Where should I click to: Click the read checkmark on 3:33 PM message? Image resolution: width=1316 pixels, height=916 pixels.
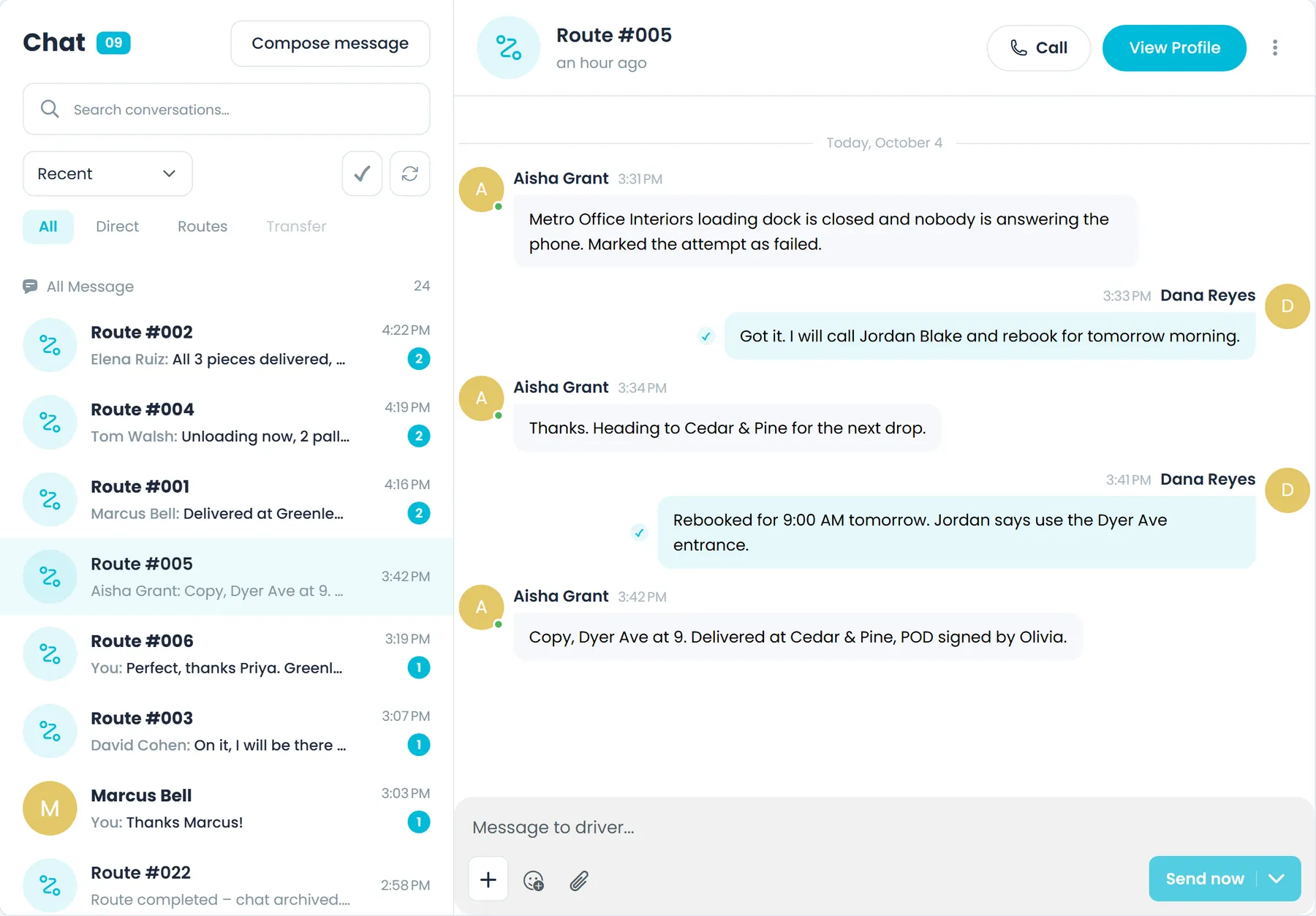coord(706,336)
